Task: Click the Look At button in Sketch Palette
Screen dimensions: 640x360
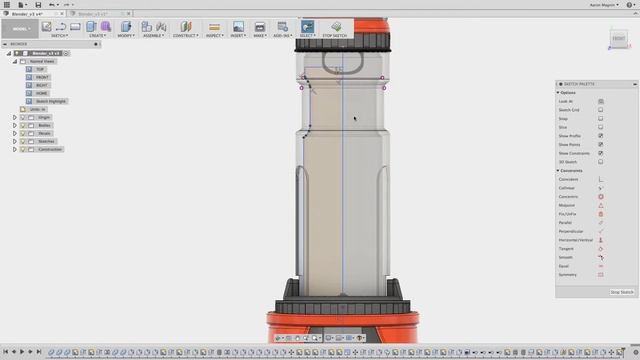Action: pos(600,101)
